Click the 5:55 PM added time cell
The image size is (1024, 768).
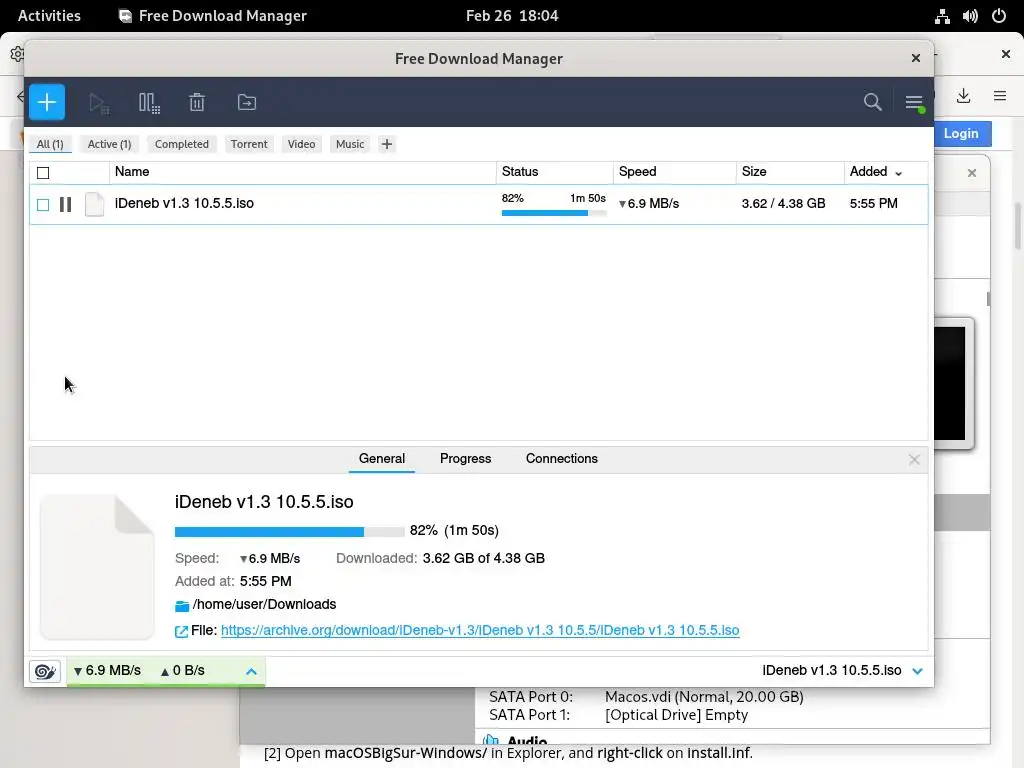click(x=874, y=204)
